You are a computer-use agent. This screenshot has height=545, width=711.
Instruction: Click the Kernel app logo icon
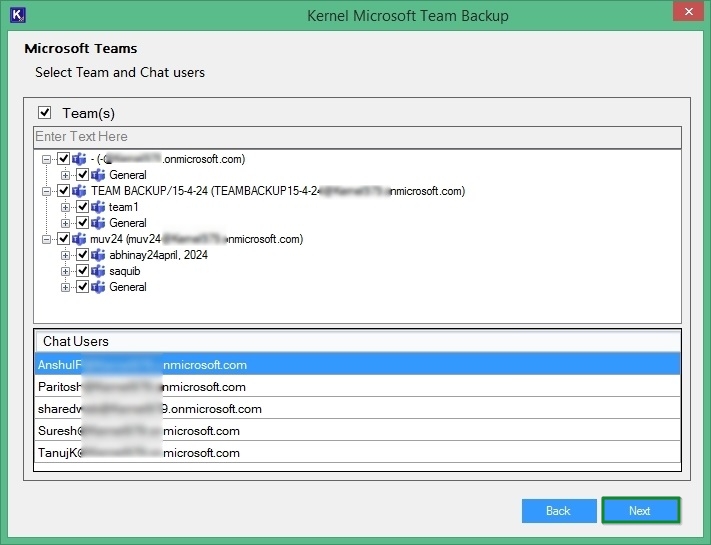[17, 15]
